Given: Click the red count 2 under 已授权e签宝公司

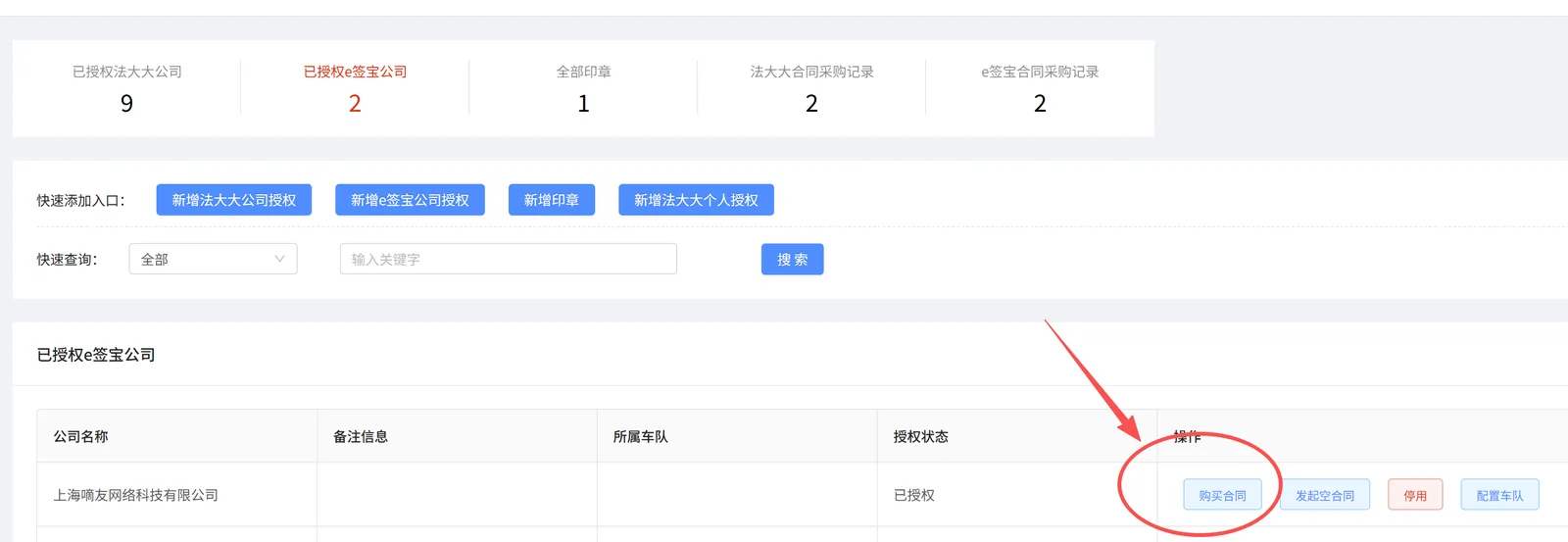Looking at the screenshot, I should 355,103.
